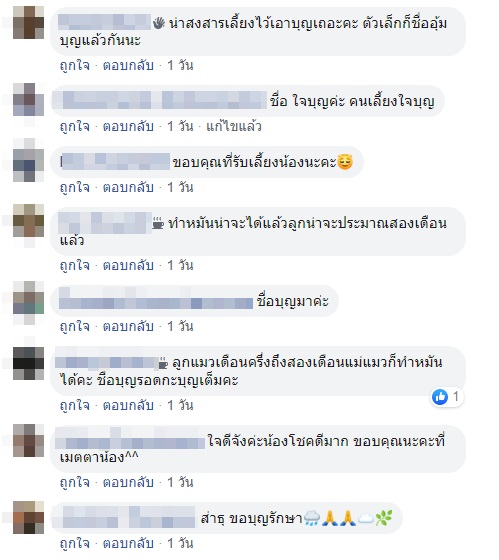Open avatar of the สาธุ ขอบุญรักษา commenter

pos(28,517)
